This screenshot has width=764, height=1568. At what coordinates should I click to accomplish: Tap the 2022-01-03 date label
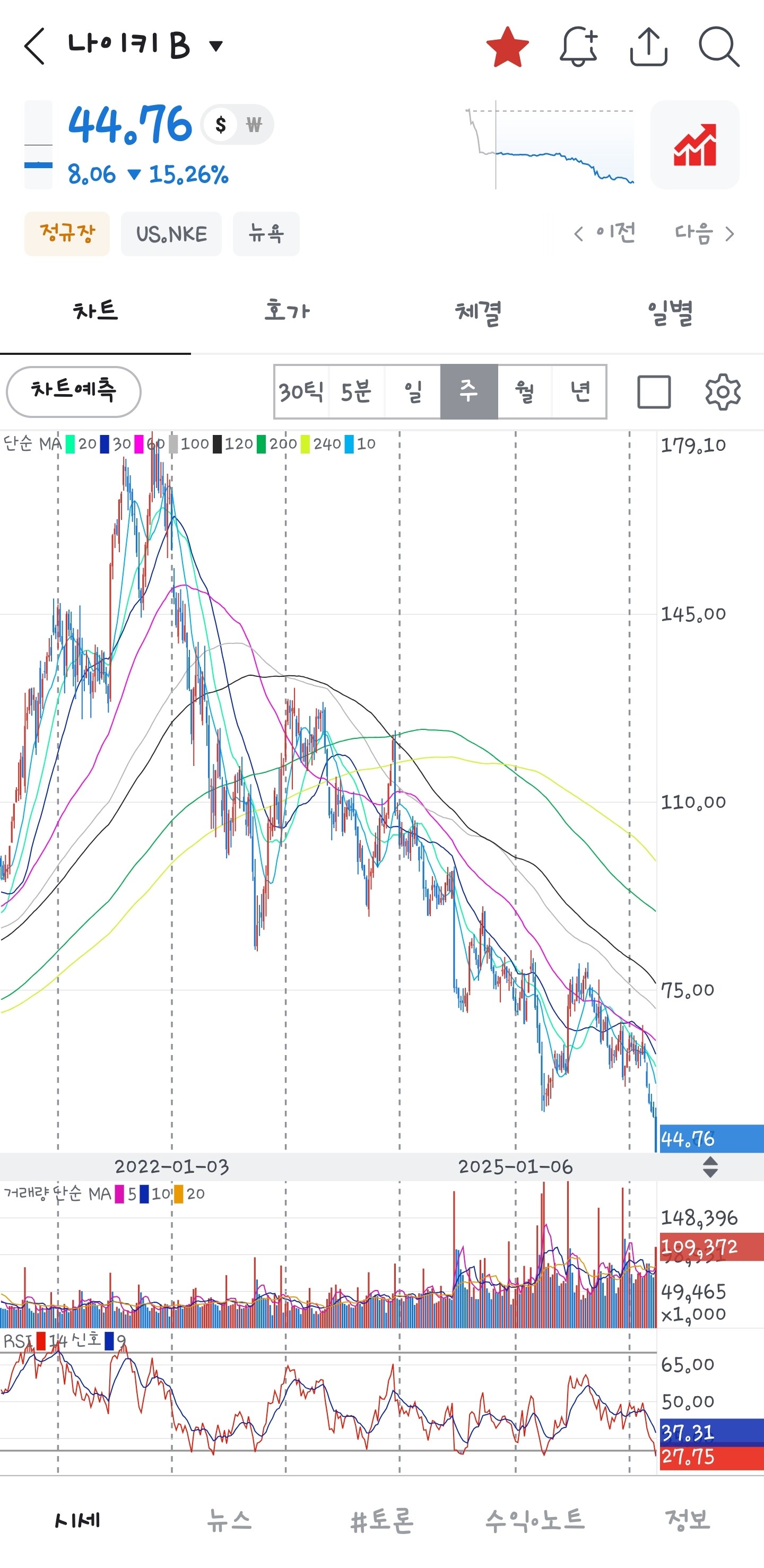pos(172,1166)
